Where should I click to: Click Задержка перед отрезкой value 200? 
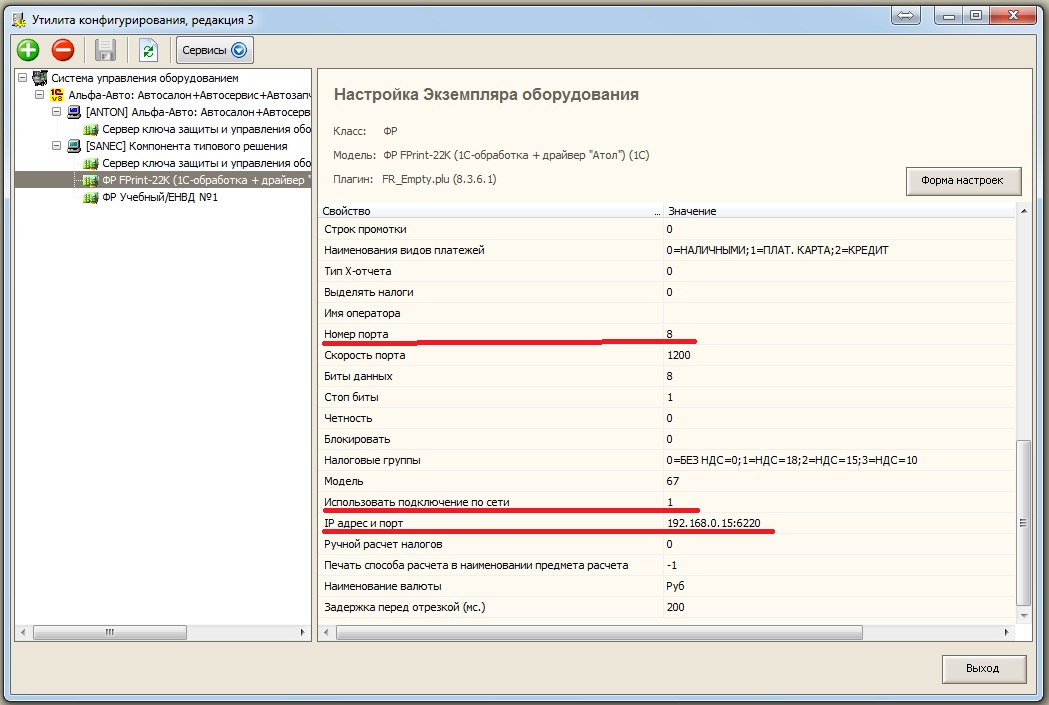click(676, 607)
